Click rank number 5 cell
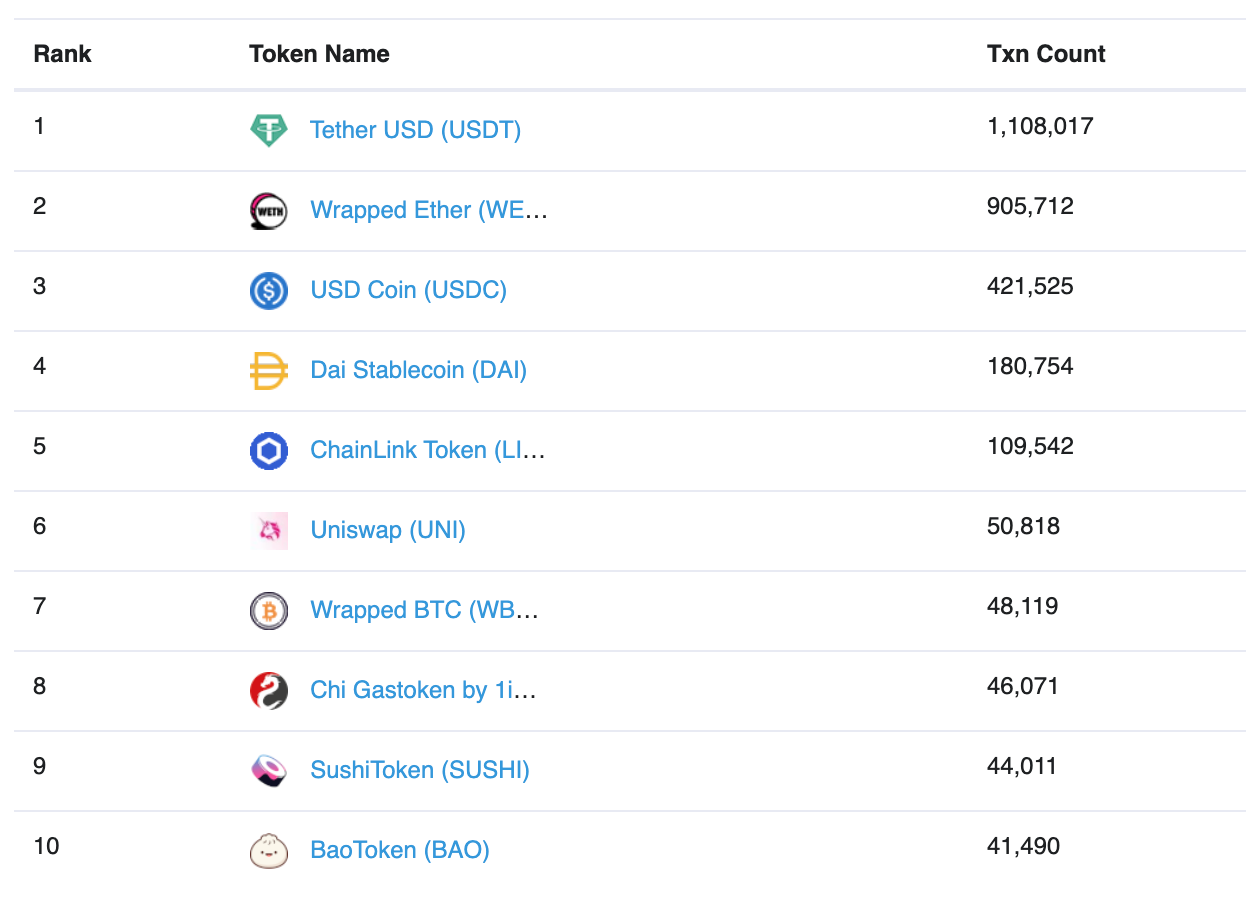The height and width of the screenshot is (910, 1246). pos(39,446)
